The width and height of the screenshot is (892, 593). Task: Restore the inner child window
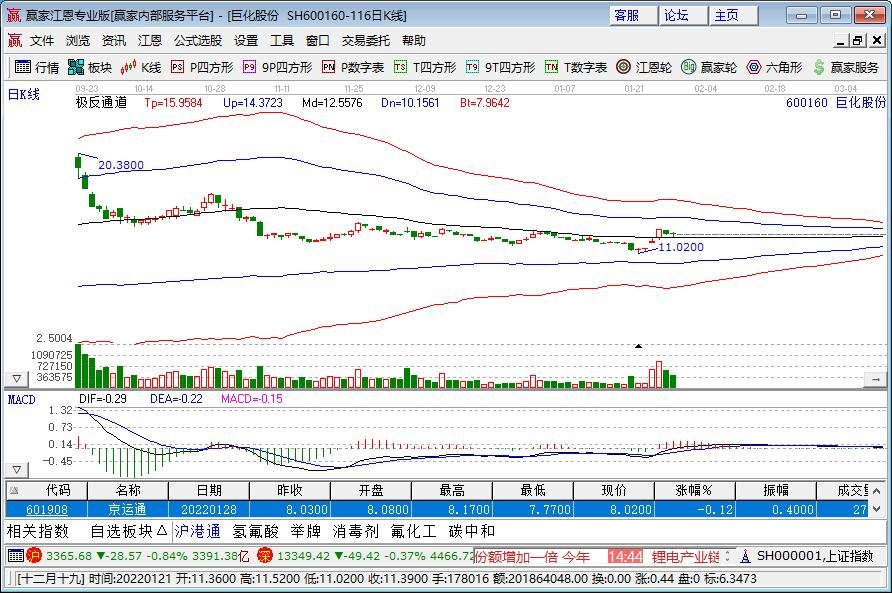(858, 40)
